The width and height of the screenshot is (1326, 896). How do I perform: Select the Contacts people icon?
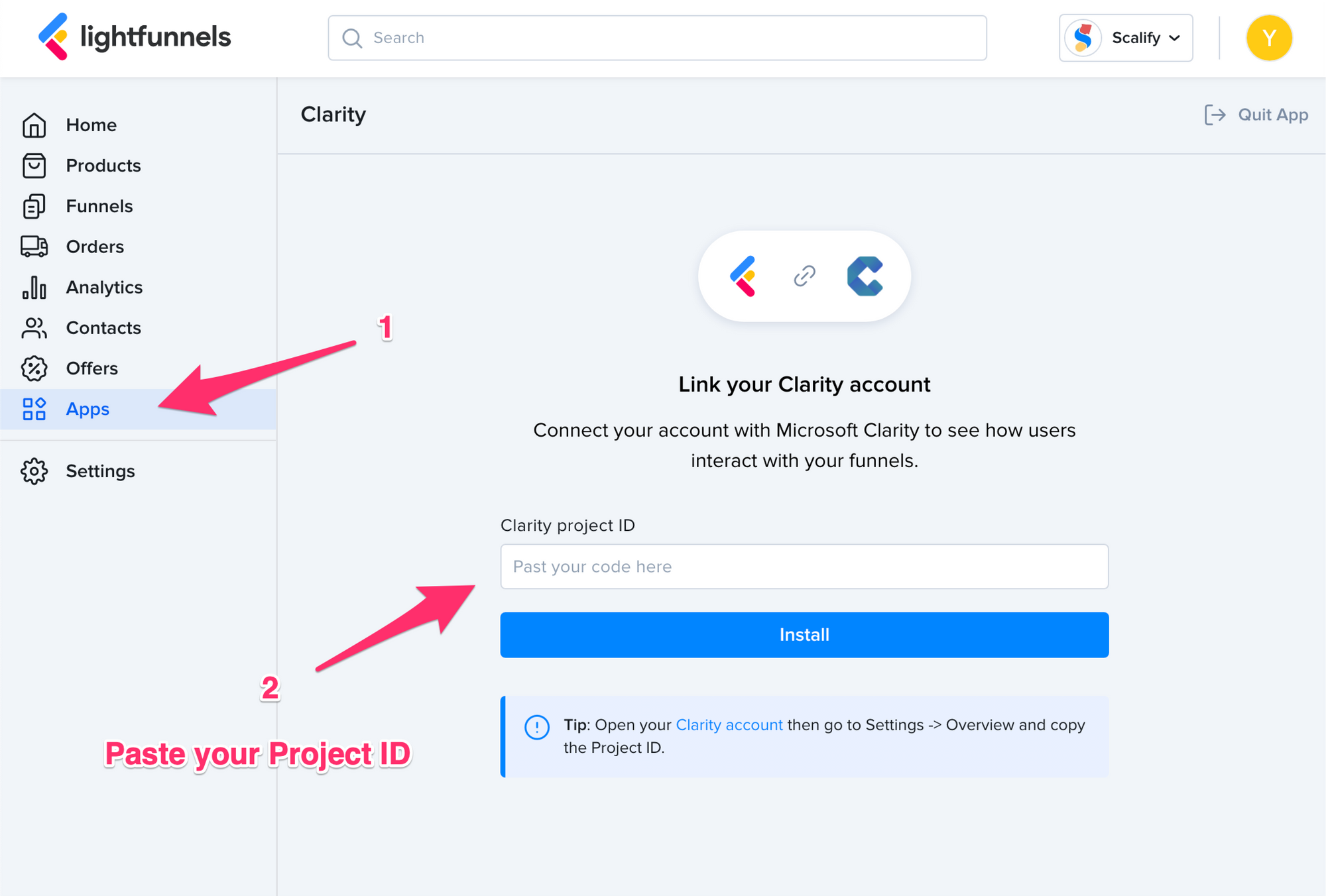tap(34, 328)
